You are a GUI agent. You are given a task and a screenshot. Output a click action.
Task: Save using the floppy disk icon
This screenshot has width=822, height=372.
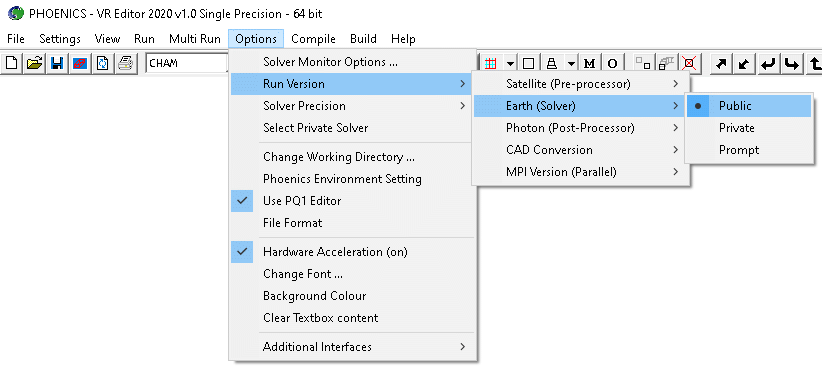pos(57,63)
